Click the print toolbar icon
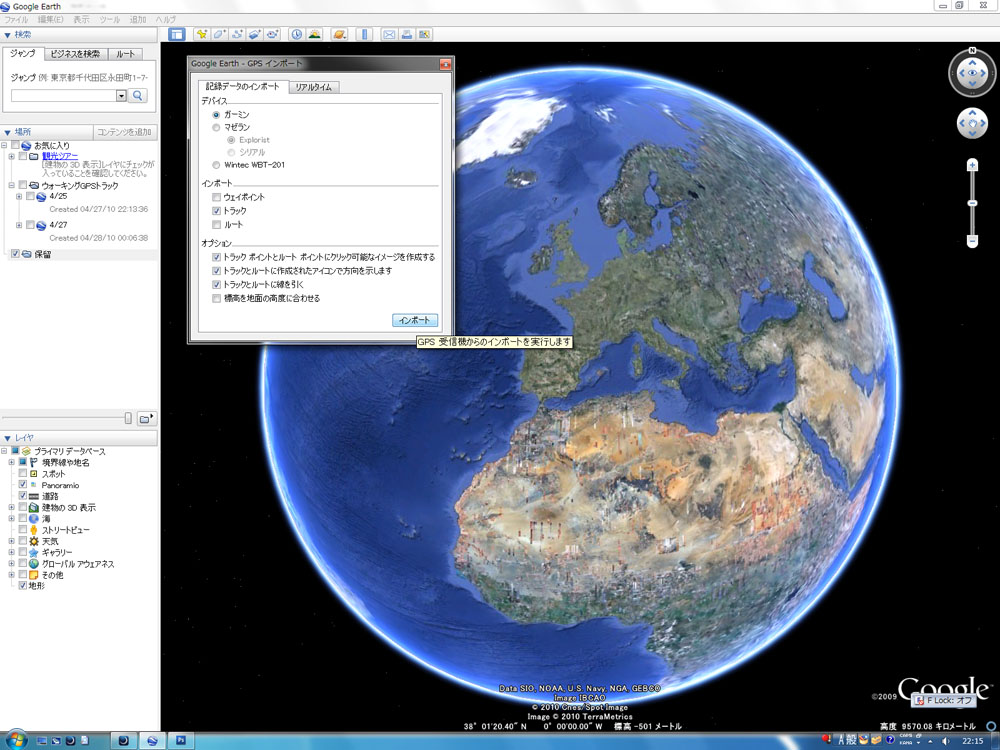The width and height of the screenshot is (1000, 750). (x=406, y=34)
